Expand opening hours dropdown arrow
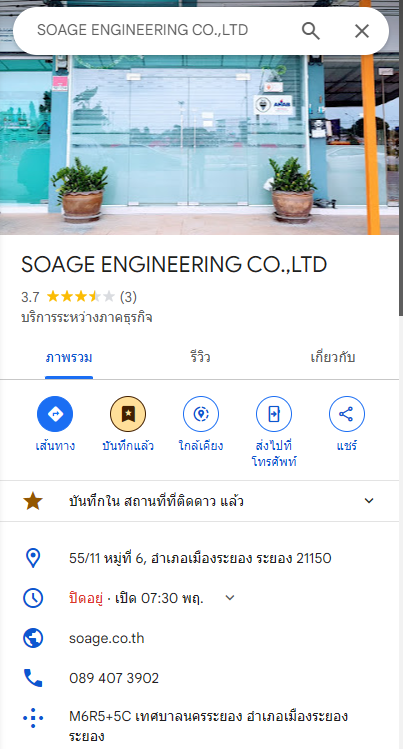This screenshot has width=403, height=749. point(230,598)
